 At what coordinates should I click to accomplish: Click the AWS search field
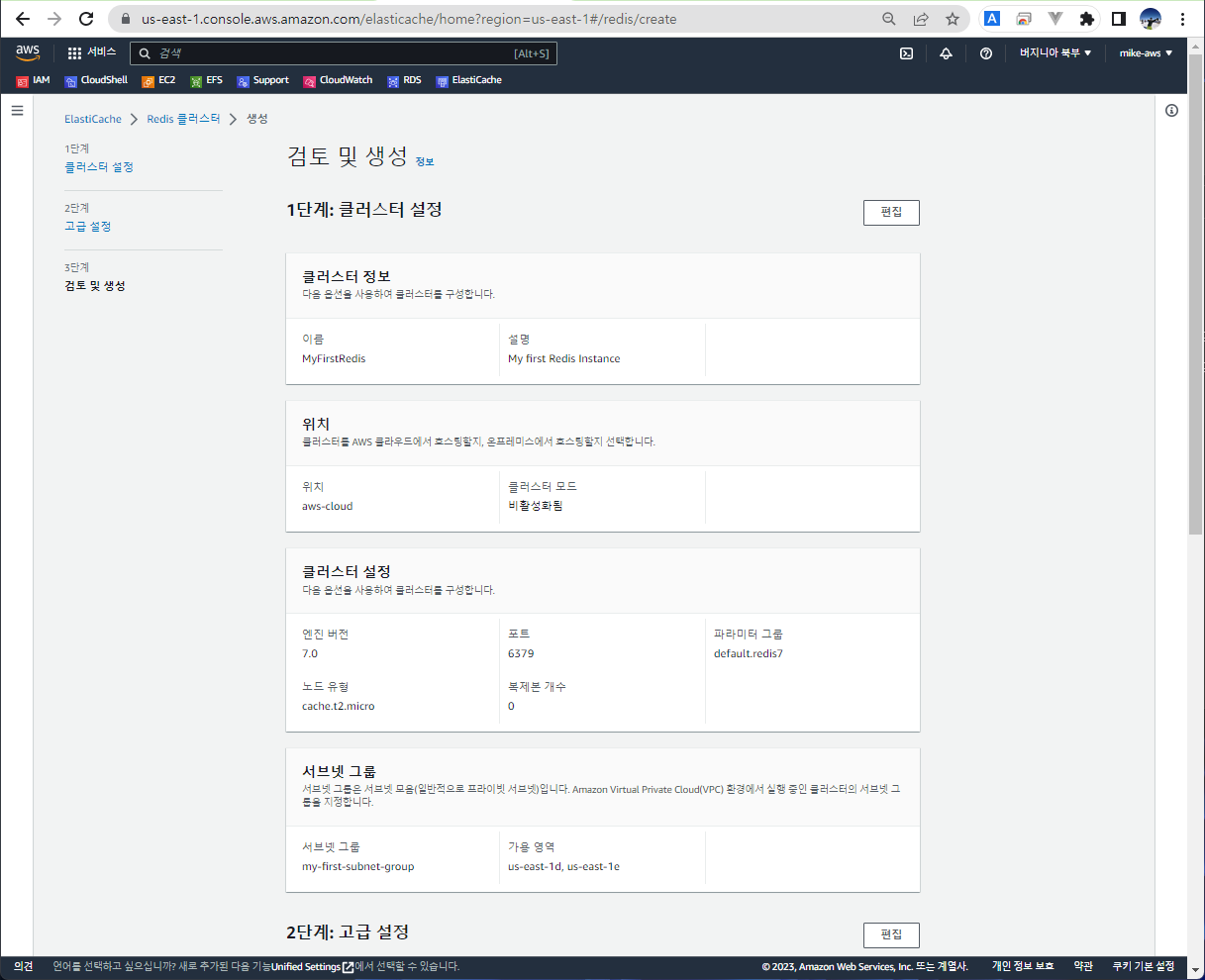[344, 53]
